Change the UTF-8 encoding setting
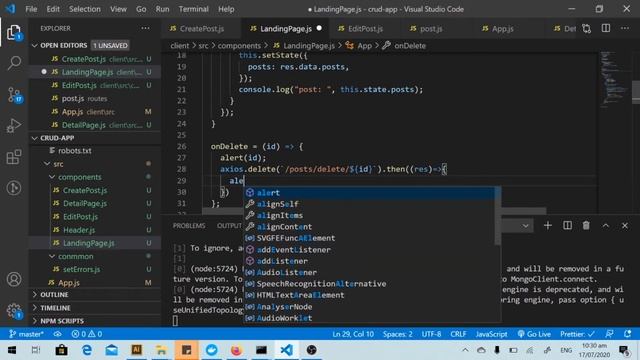This screenshot has width=640, height=360. [x=431, y=334]
